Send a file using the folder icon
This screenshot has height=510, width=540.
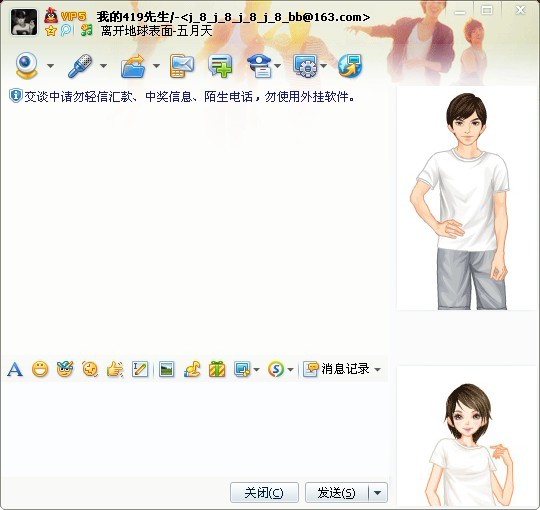coord(133,66)
